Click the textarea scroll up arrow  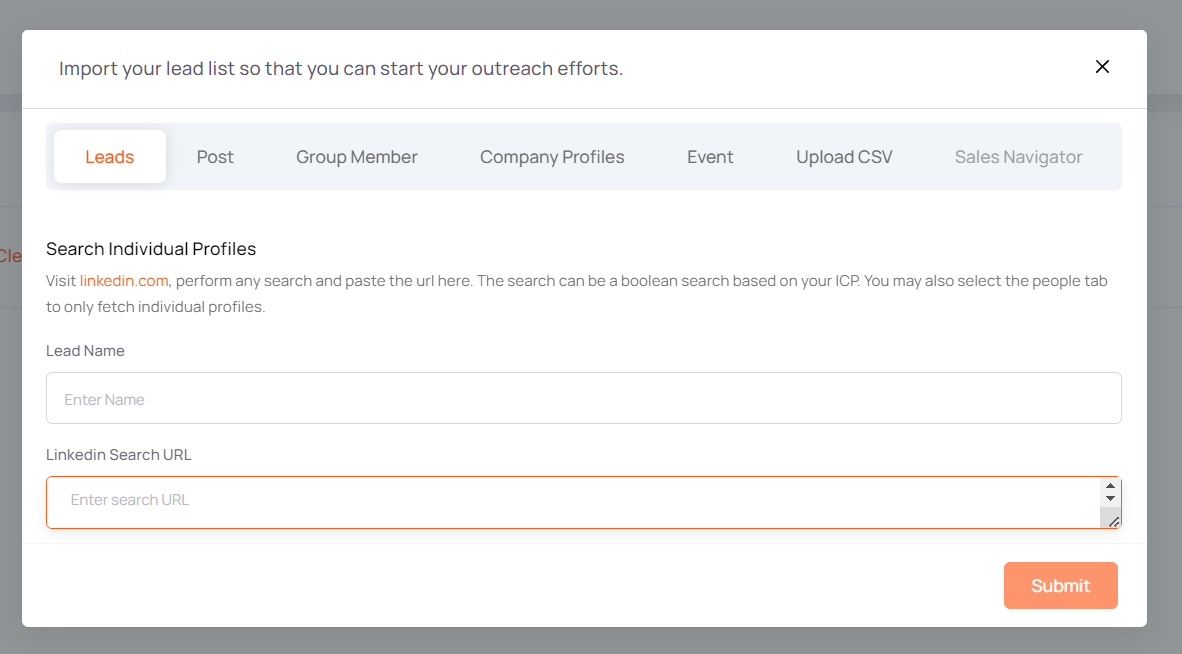tap(1110, 486)
